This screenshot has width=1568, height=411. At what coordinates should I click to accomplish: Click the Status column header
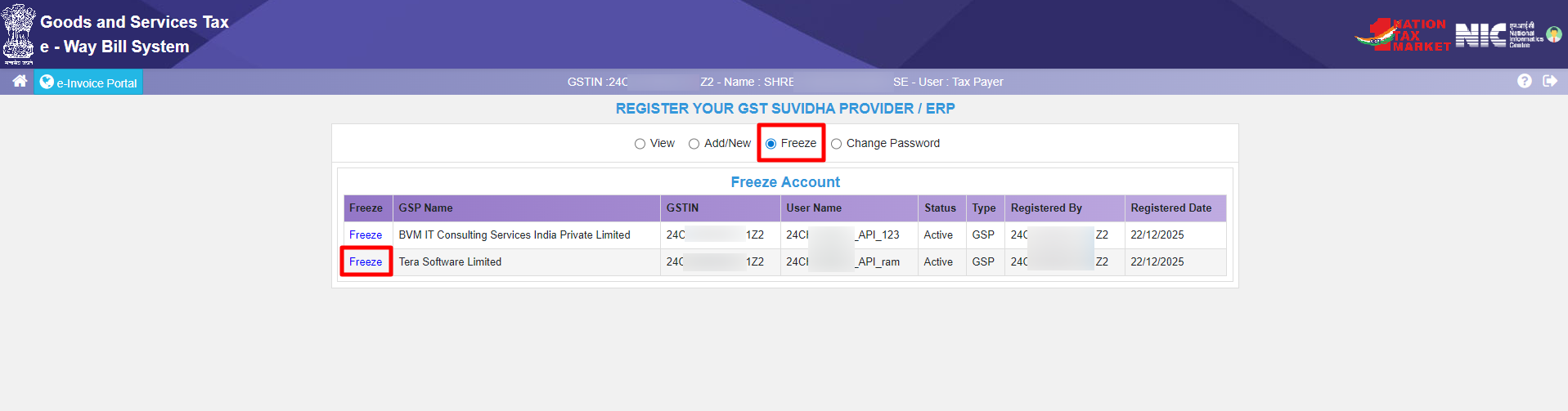coord(940,208)
